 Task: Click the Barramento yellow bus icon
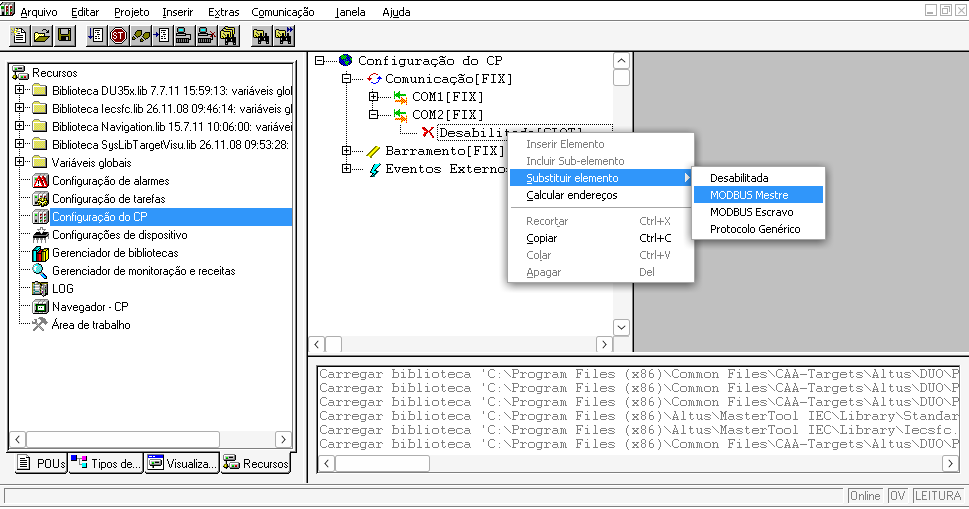tap(373, 151)
